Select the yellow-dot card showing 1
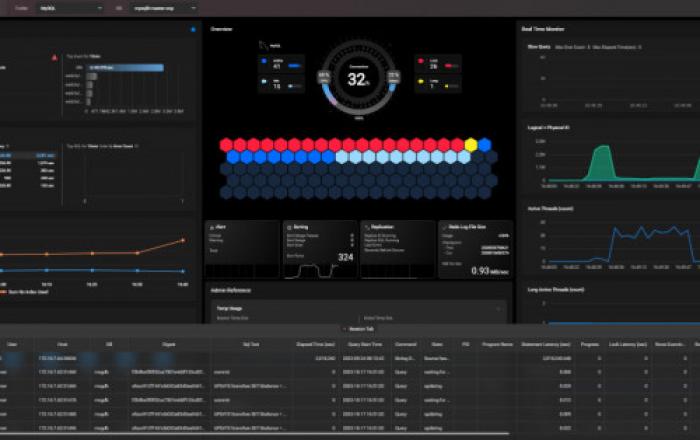700x440 pixels. 438,83
